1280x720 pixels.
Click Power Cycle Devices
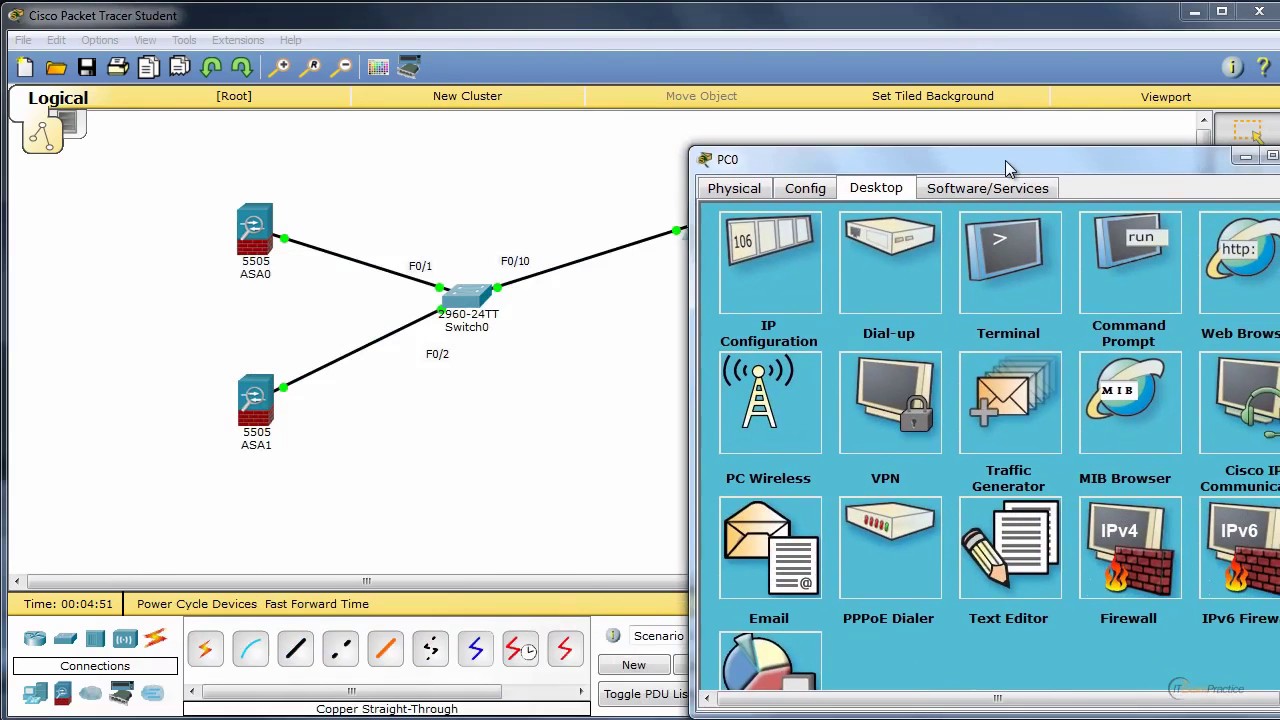click(x=197, y=604)
